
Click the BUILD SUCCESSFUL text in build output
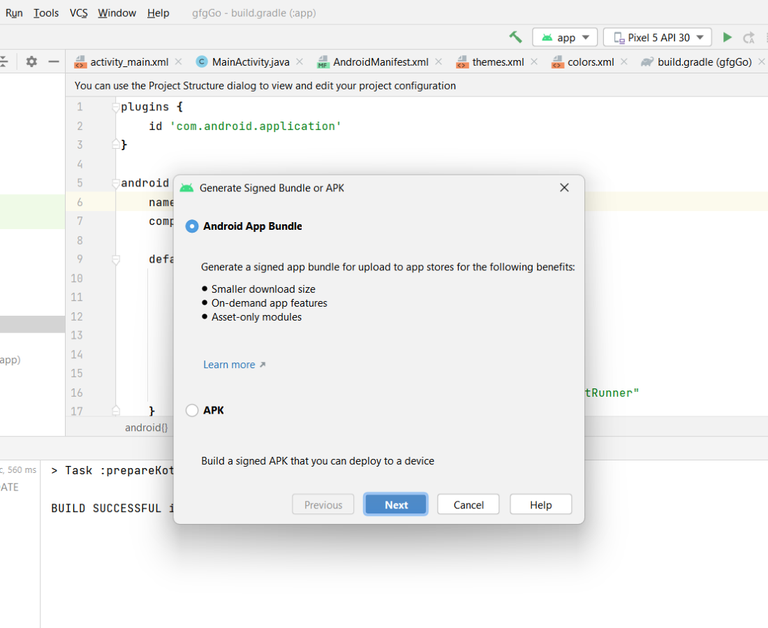[106, 508]
